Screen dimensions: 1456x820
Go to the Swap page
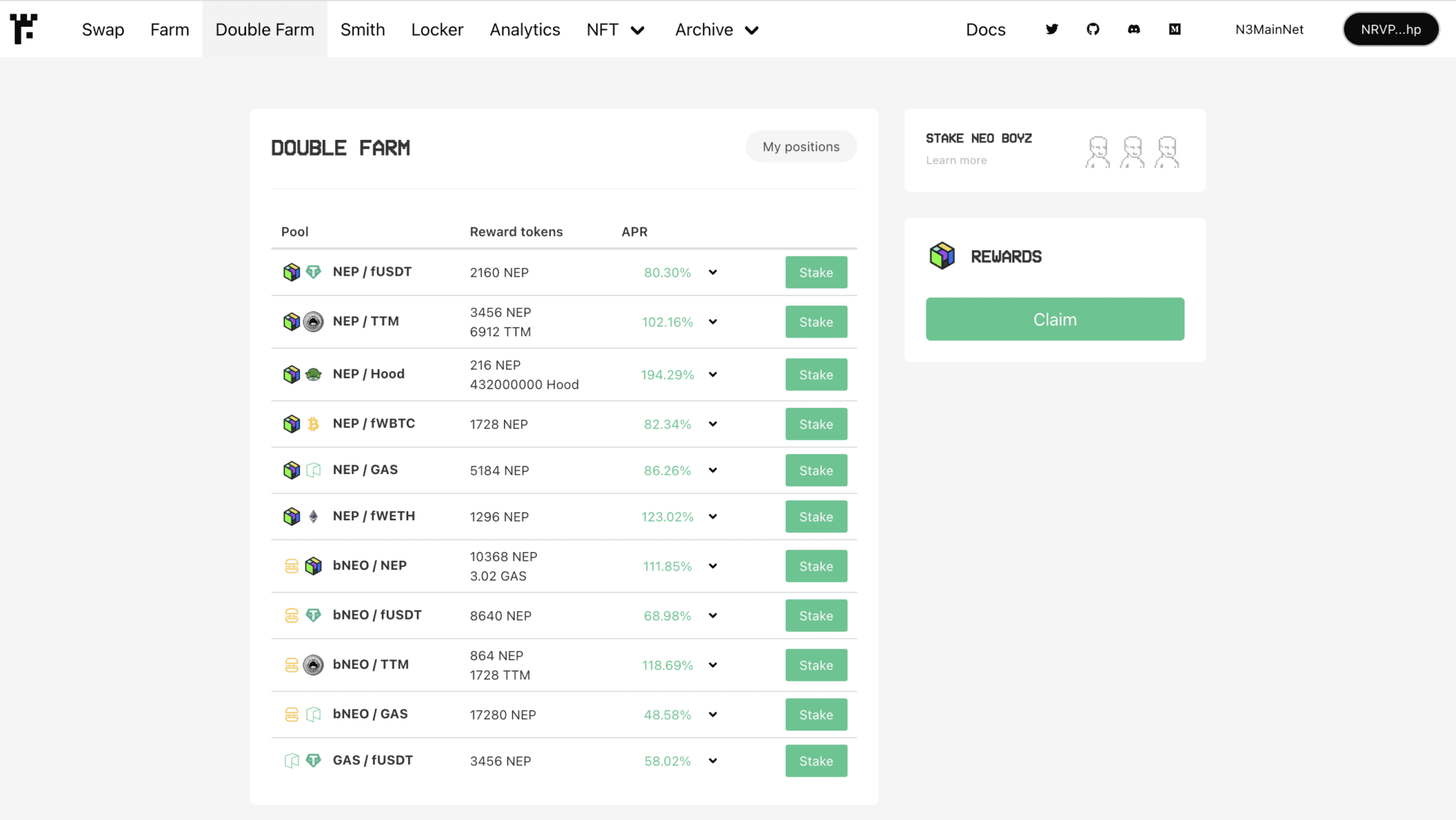(x=103, y=29)
